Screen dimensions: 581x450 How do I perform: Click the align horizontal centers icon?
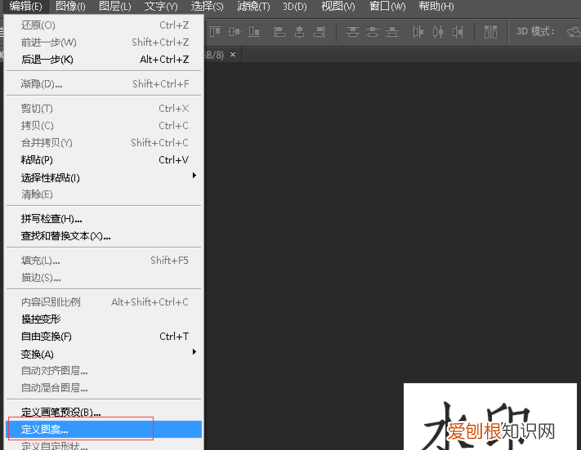[299, 32]
